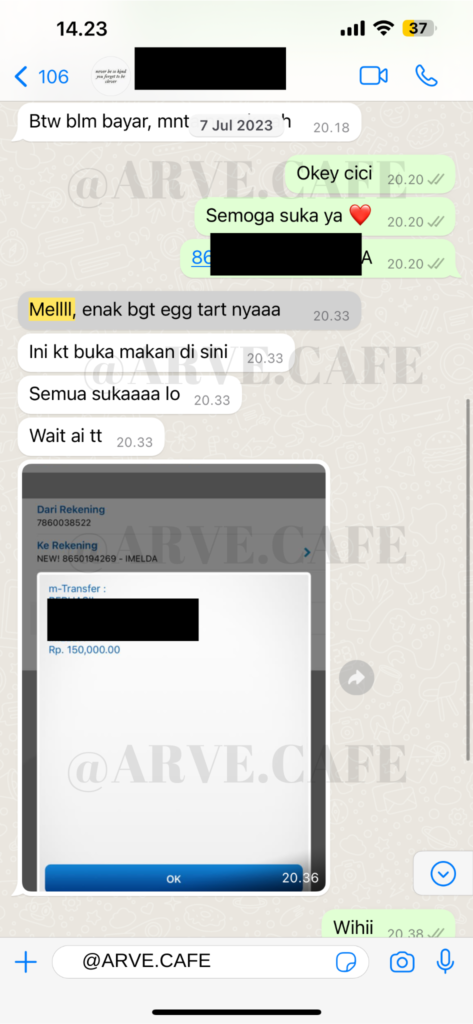Tap the 7 Jul 2023 date label
The width and height of the screenshot is (473, 1024).
point(236,125)
